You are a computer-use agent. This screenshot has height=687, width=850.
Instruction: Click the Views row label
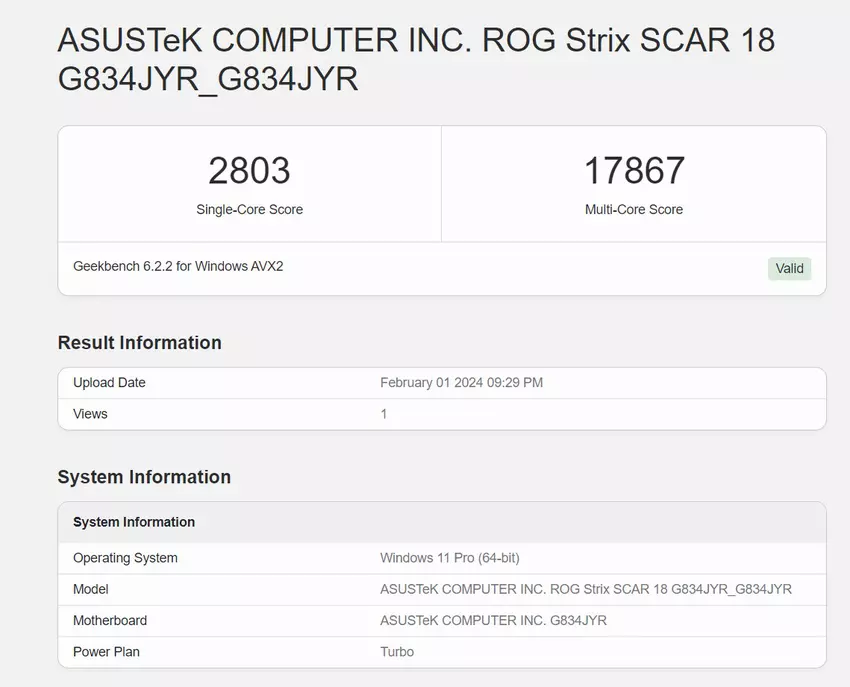coord(90,414)
